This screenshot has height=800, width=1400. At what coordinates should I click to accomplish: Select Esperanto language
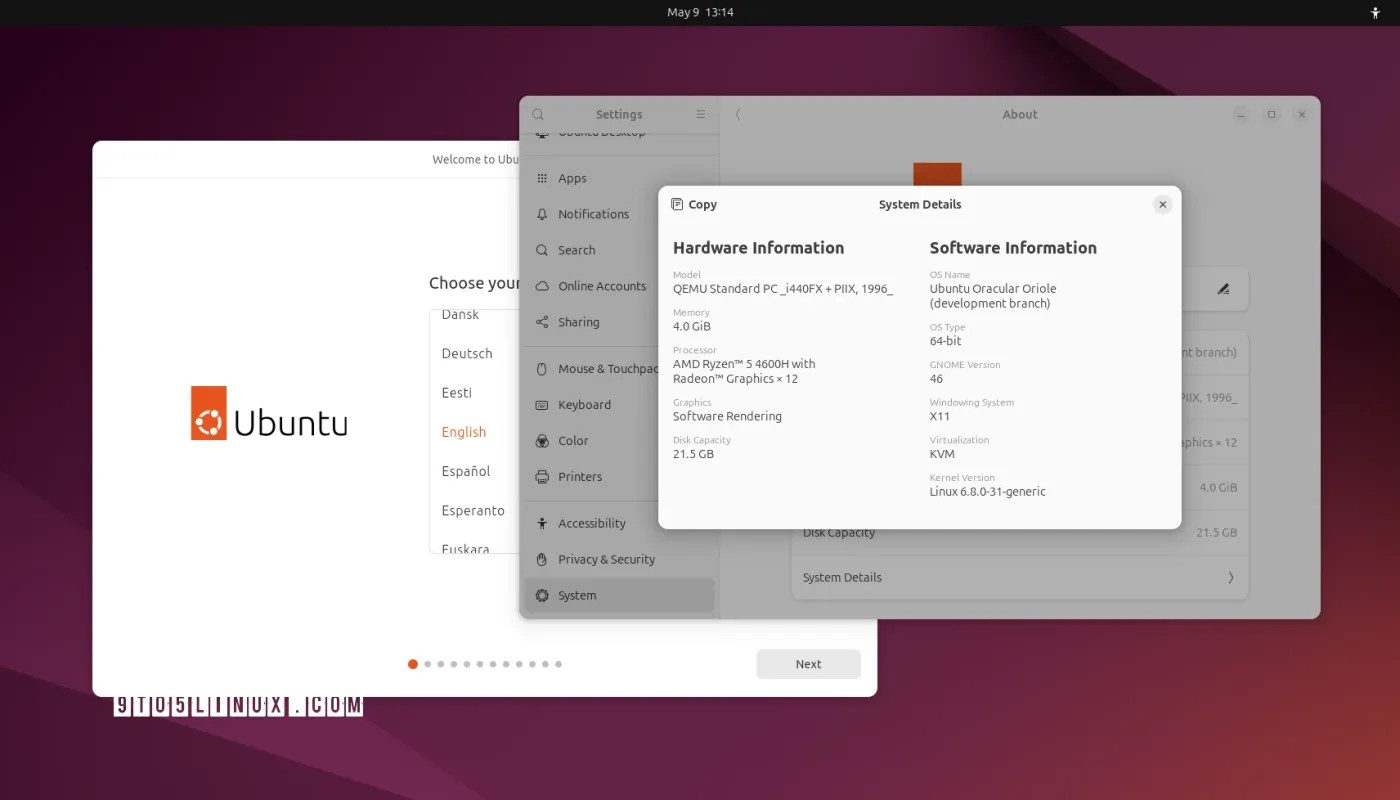click(x=473, y=510)
